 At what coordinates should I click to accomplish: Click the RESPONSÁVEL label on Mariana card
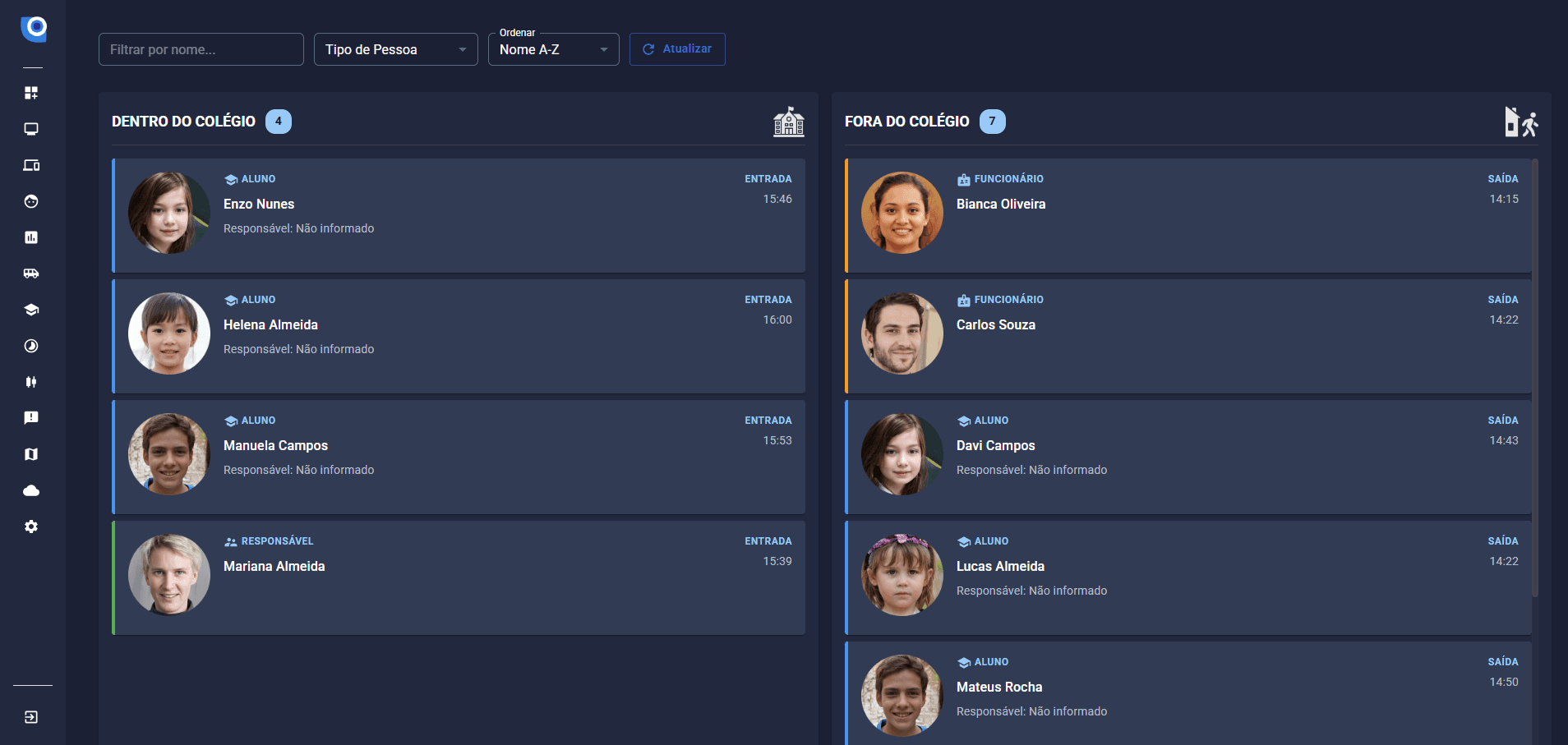278,541
